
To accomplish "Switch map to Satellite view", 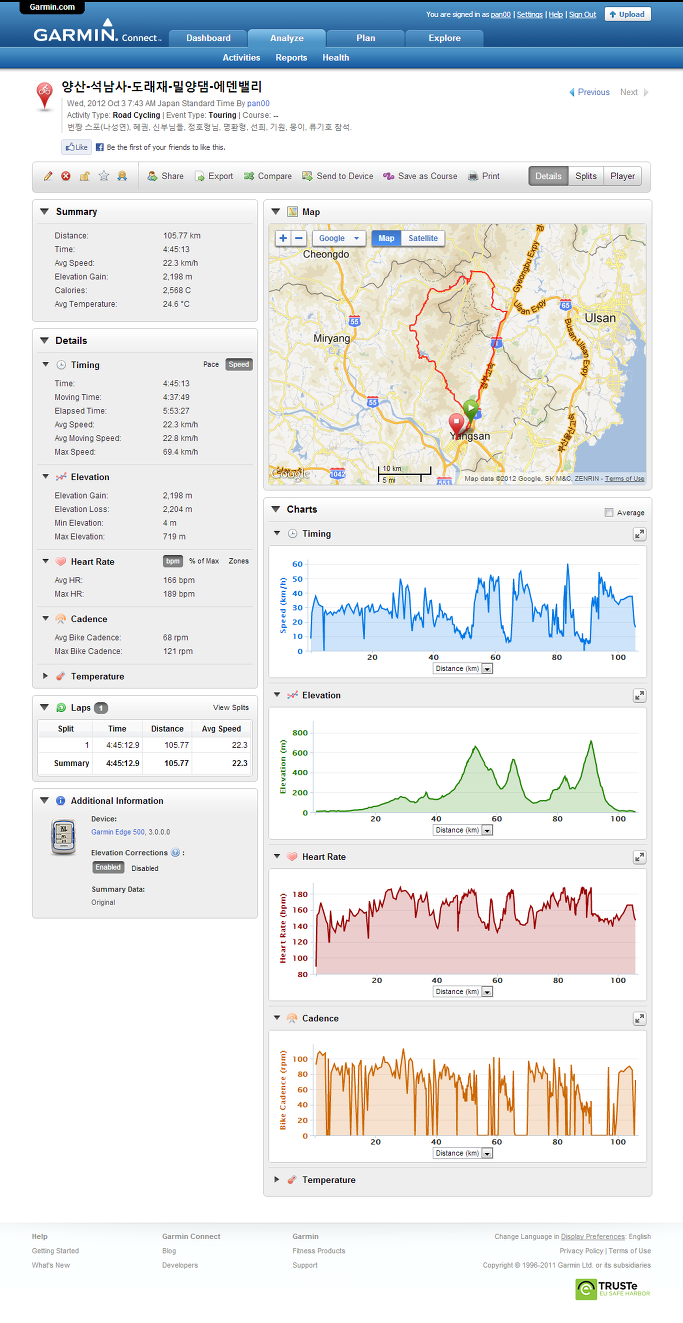I will (x=423, y=238).
